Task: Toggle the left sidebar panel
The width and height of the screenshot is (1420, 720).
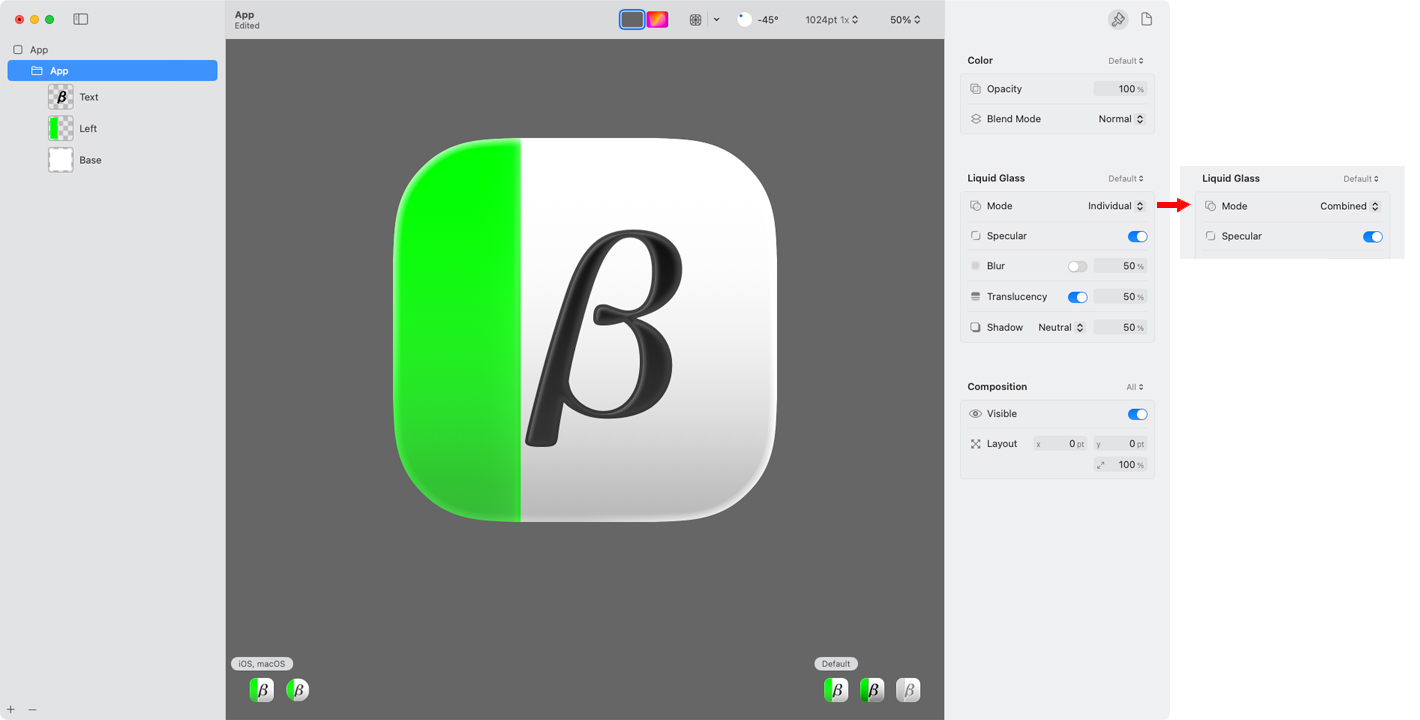Action: click(x=81, y=19)
